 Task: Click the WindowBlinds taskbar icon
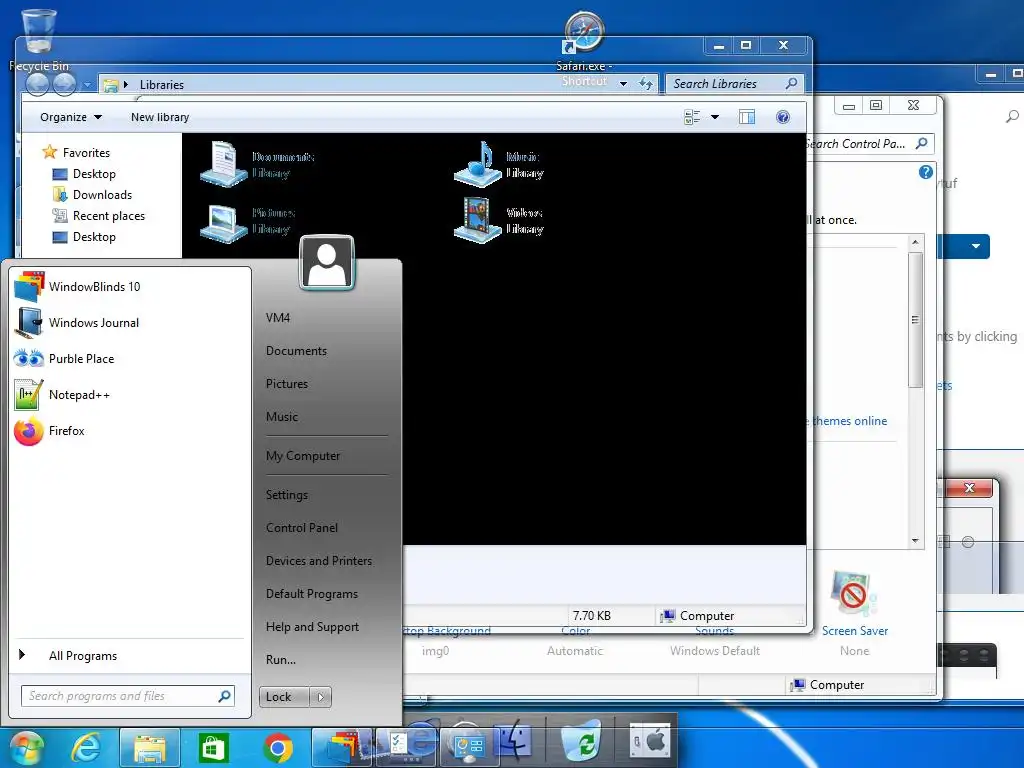(x=342, y=746)
